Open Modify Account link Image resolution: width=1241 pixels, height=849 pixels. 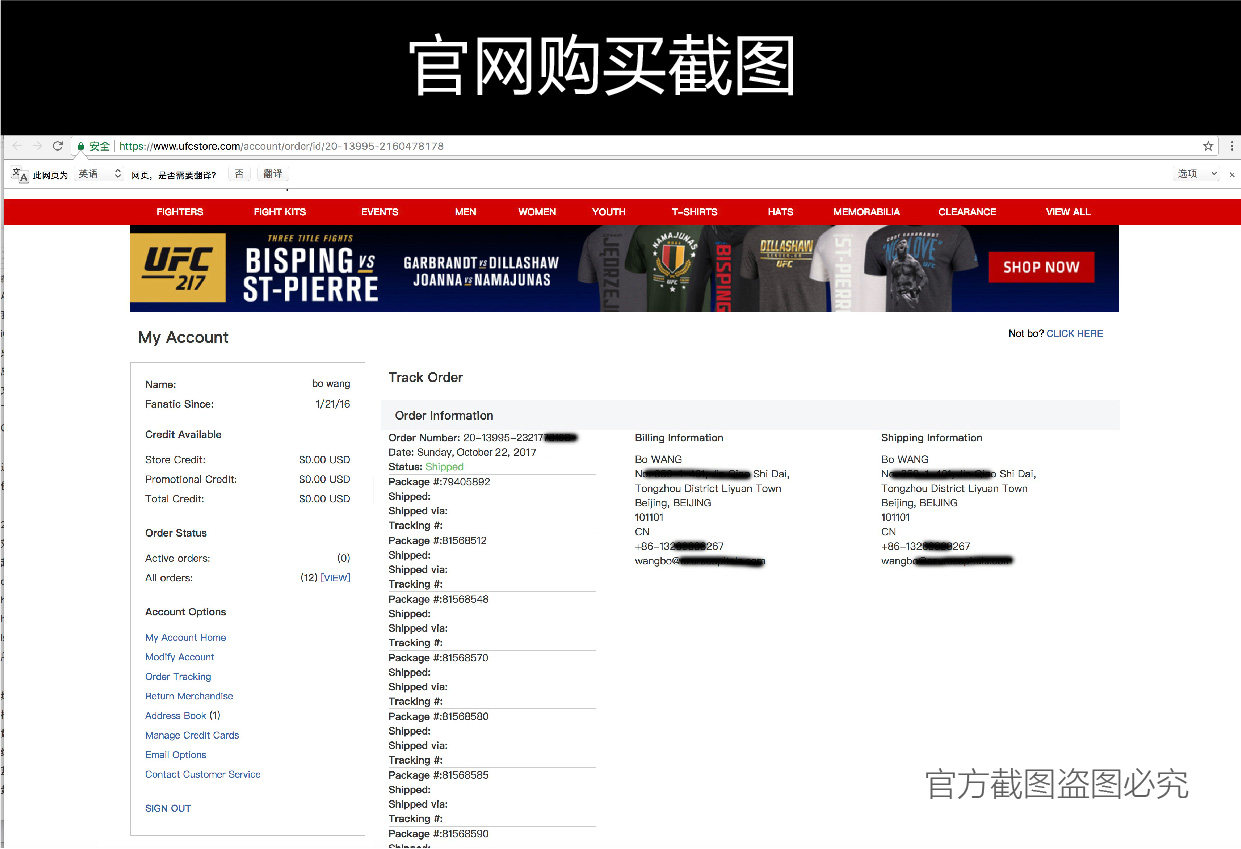coord(180,657)
